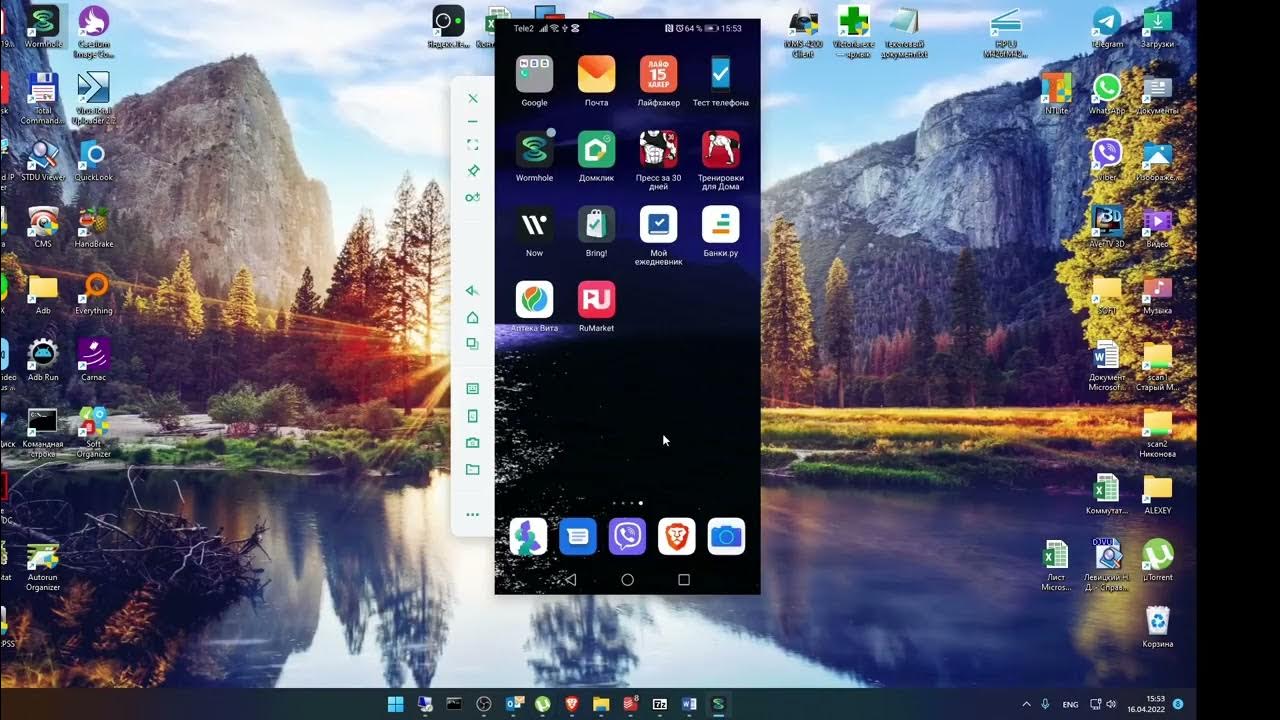The image size is (1280, 720).
Task: Switch the ENG input language
Action: [x=1070, y=704]
